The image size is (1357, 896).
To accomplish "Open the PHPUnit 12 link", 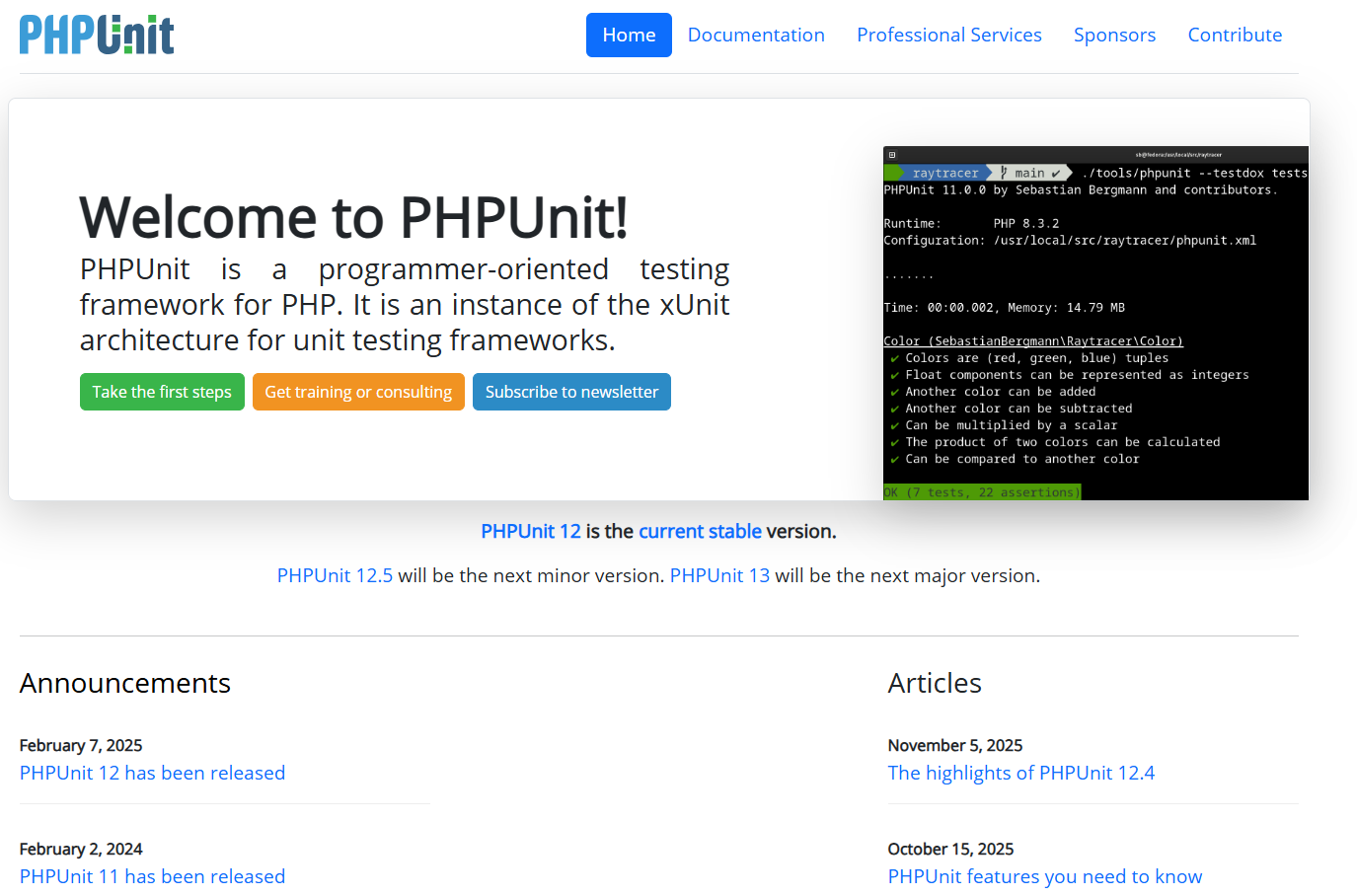I will tap(531, 531).
